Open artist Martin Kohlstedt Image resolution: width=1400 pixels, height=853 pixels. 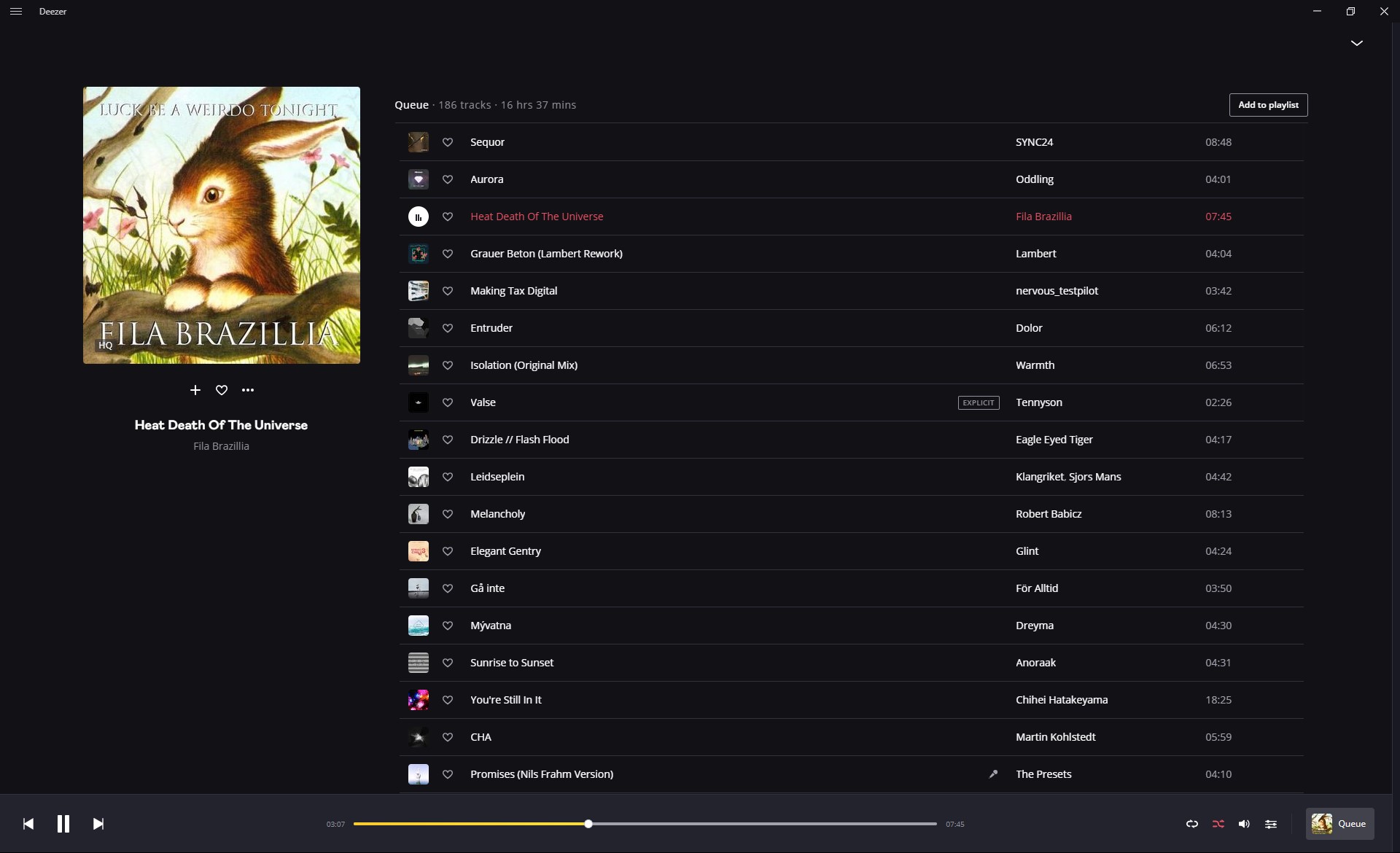click(x=1055, y=737)
